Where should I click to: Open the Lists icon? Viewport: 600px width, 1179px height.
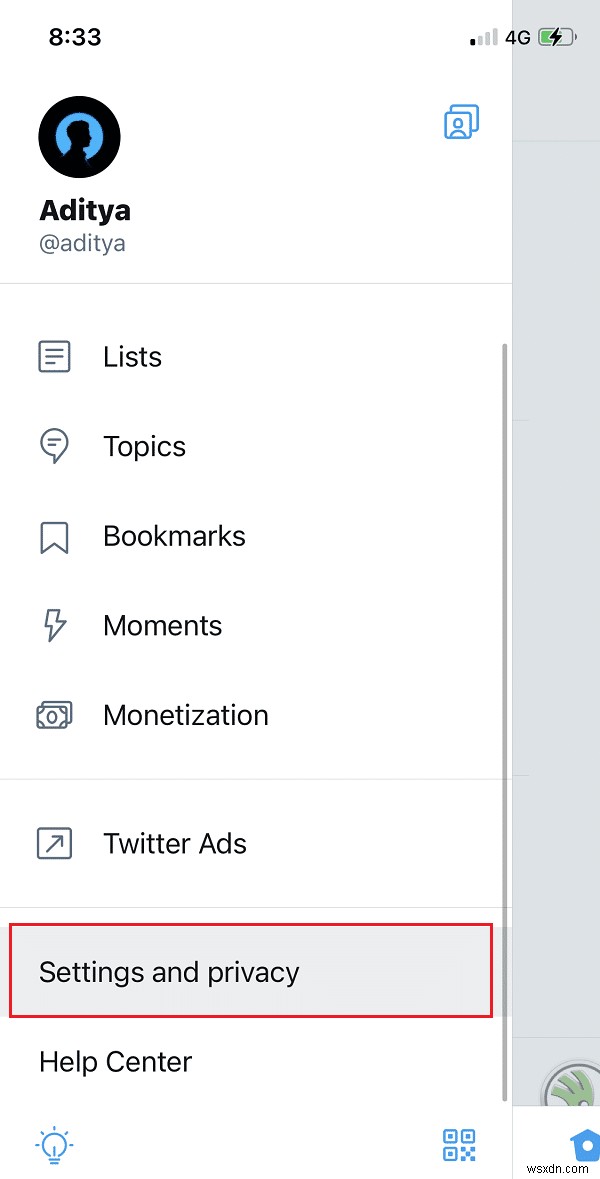pos(54,356)
